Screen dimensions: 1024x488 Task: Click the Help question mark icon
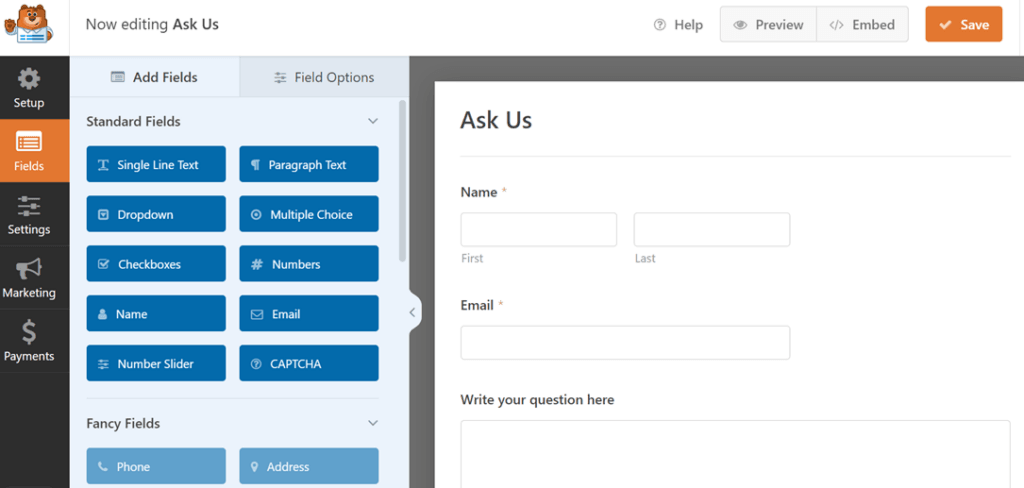click(x=660, y=25)
